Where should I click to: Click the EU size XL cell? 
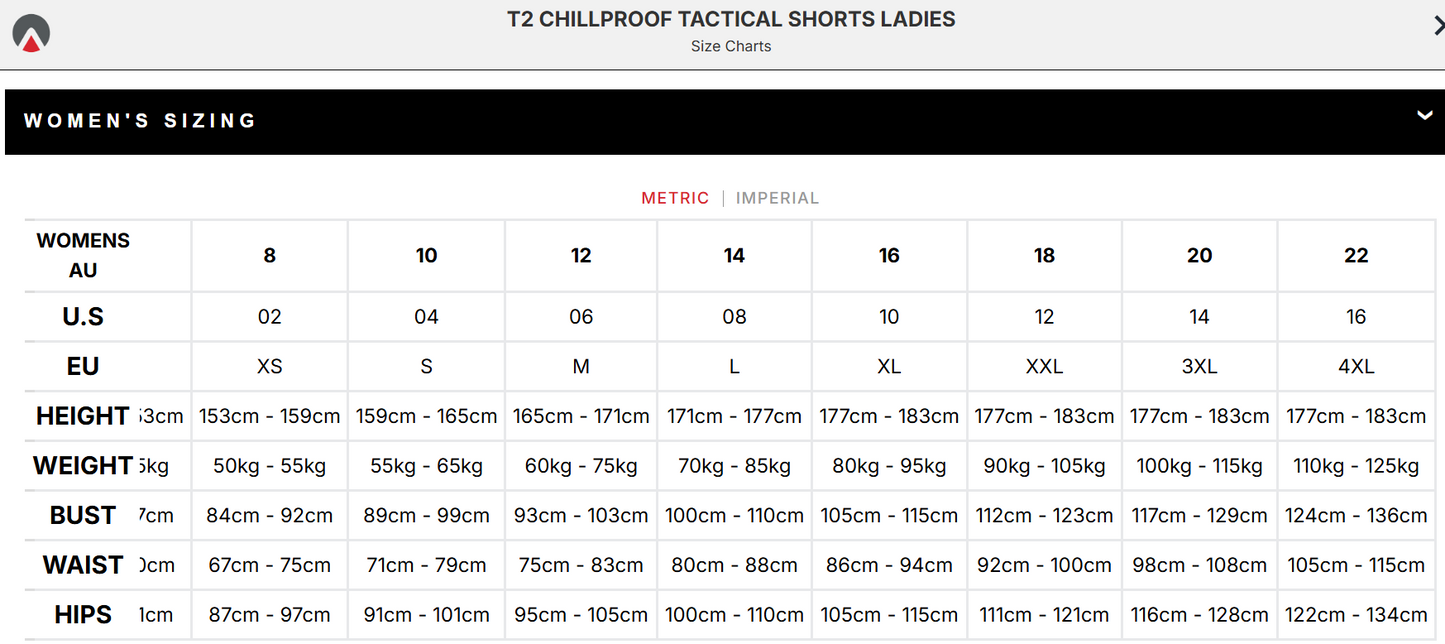pos(888,366)
